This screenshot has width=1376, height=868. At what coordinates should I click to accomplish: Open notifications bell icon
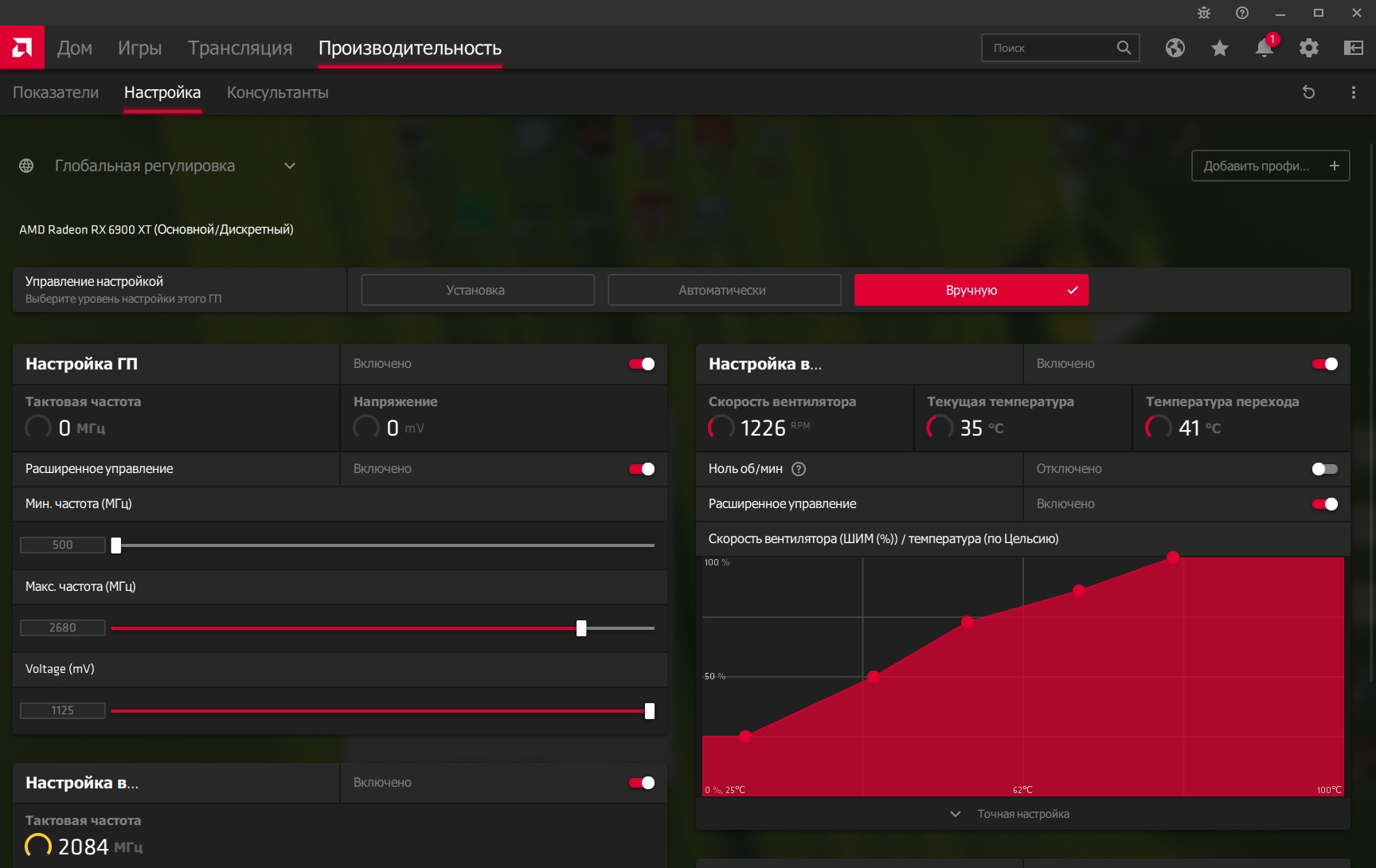[x=1265, y=48]
